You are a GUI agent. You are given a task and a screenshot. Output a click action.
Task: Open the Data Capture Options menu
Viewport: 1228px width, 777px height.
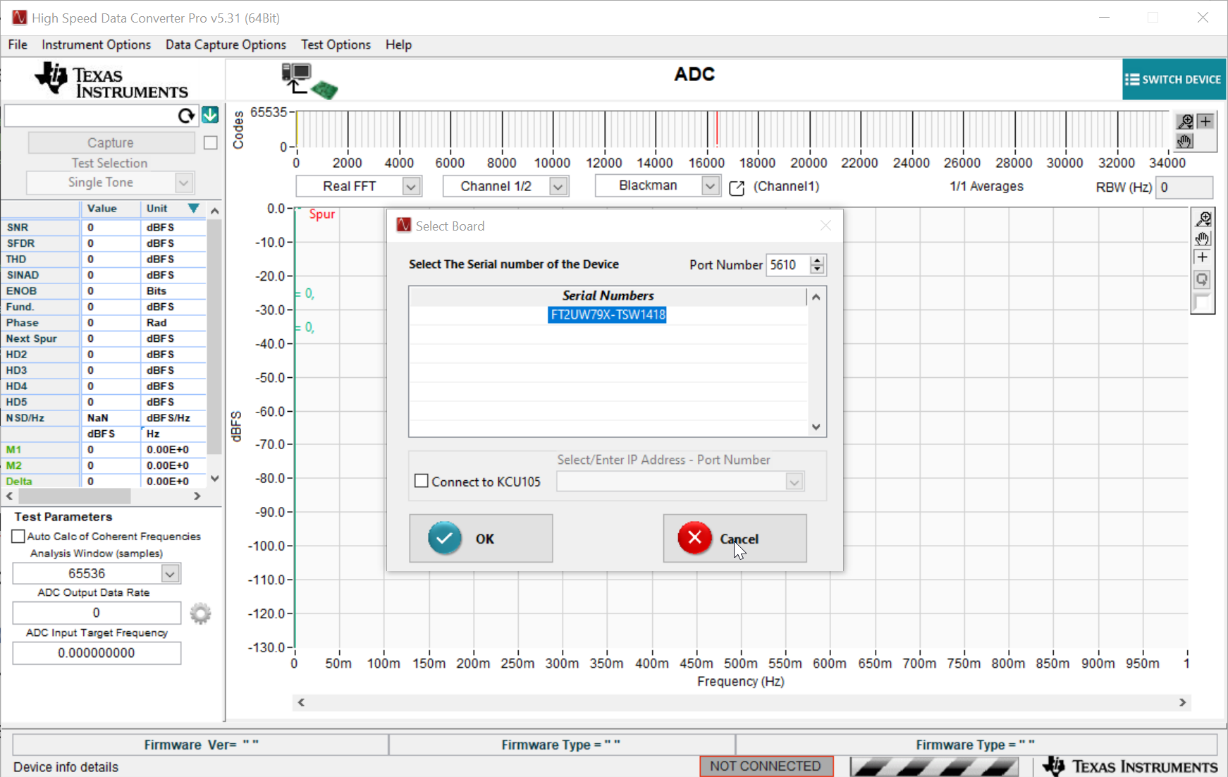point(226,45)
